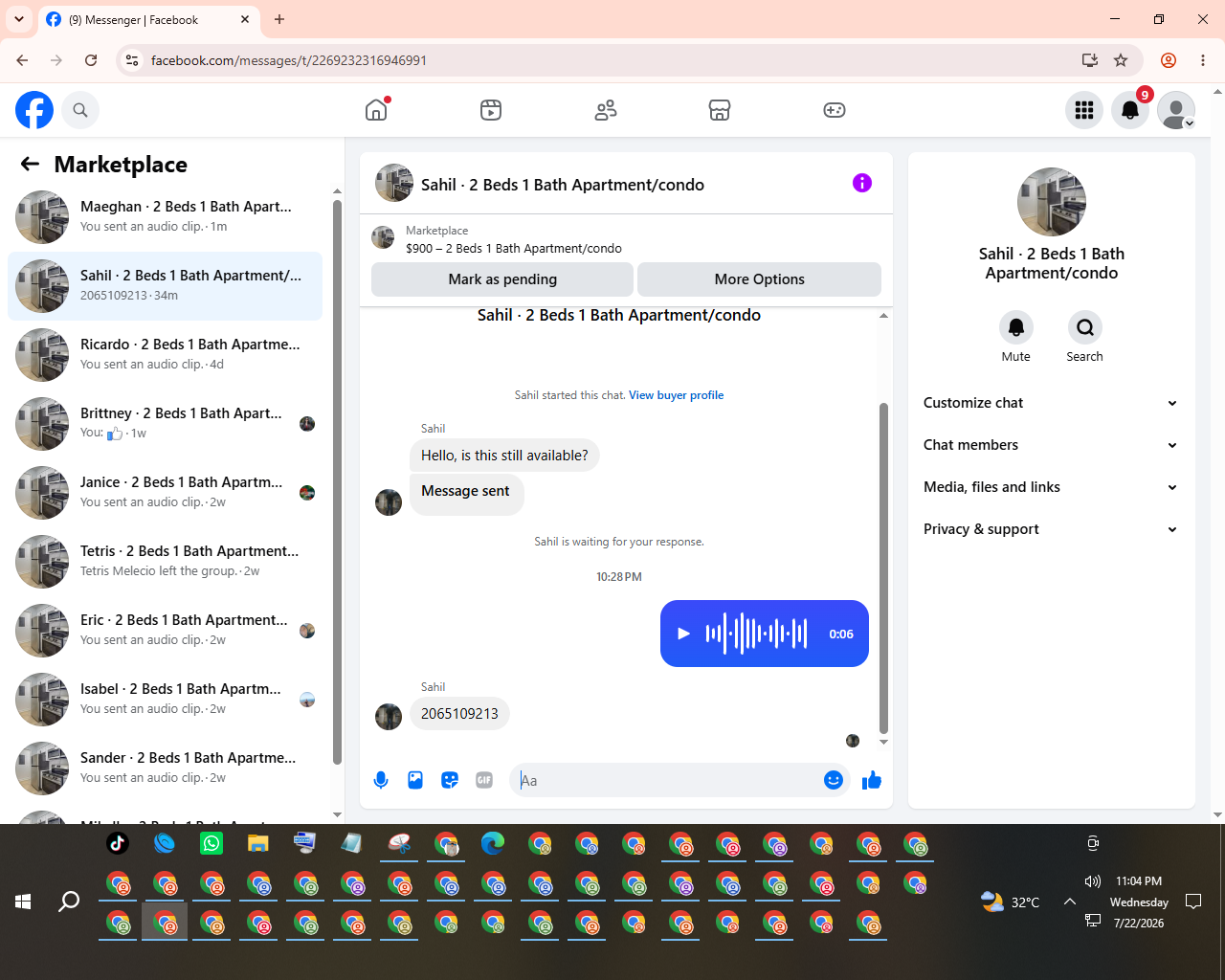This screenshot has width=1225, height=980.
Task: Expand the Customize chat section
Action: [1051, 403]
